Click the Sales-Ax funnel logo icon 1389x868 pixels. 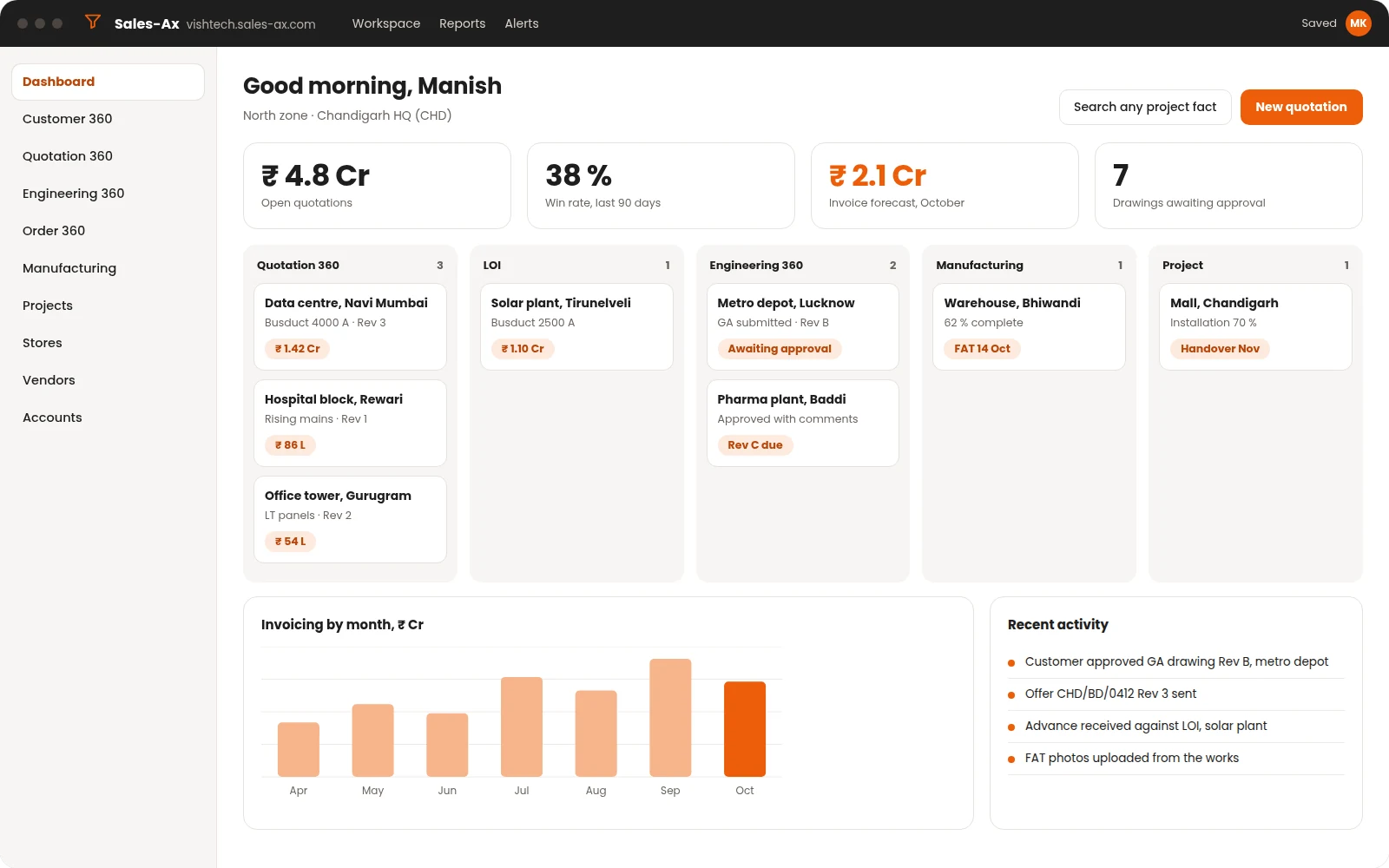[93, 23]
